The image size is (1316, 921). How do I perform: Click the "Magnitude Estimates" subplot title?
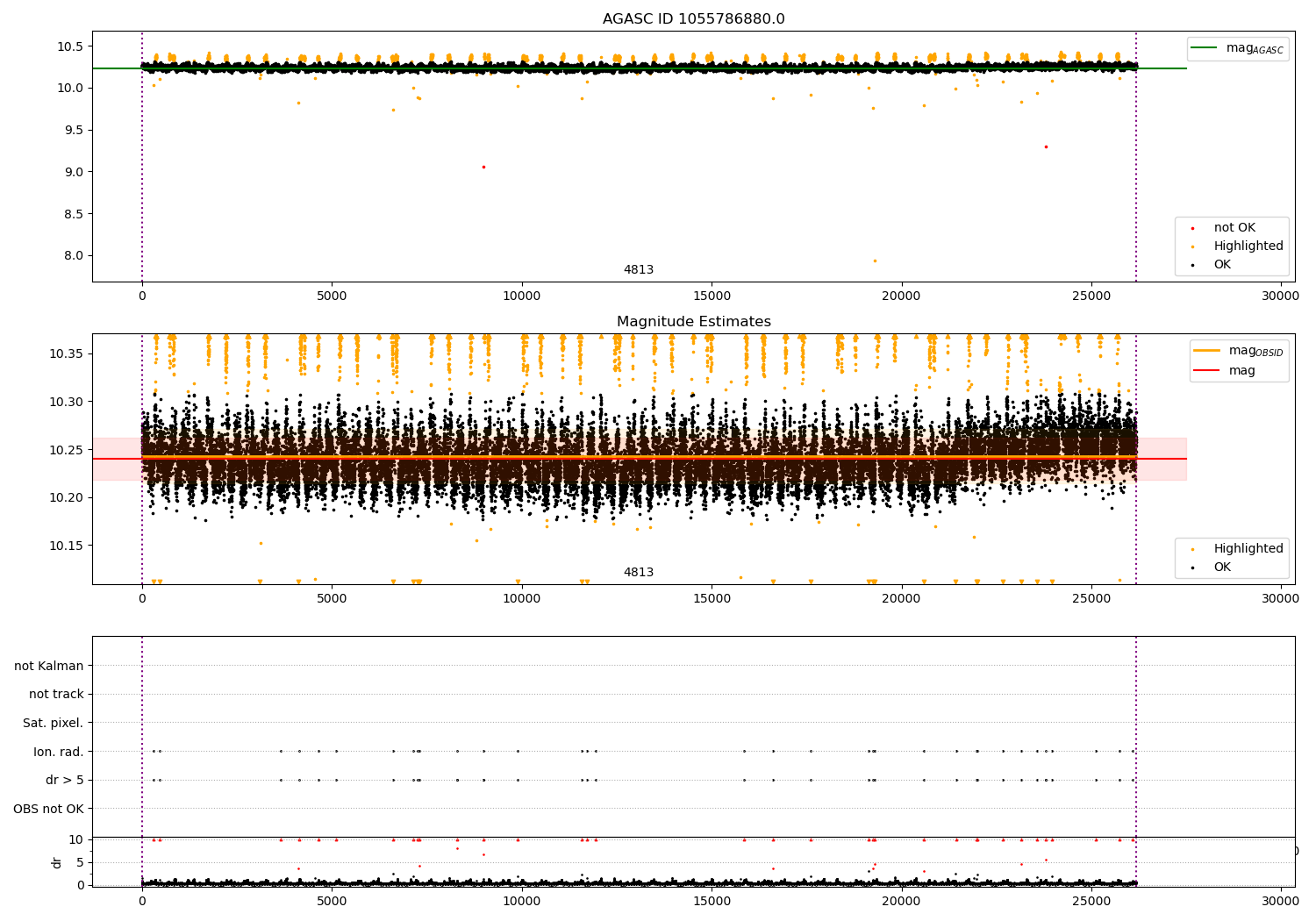pyautogui.click(x=693, y=322)
